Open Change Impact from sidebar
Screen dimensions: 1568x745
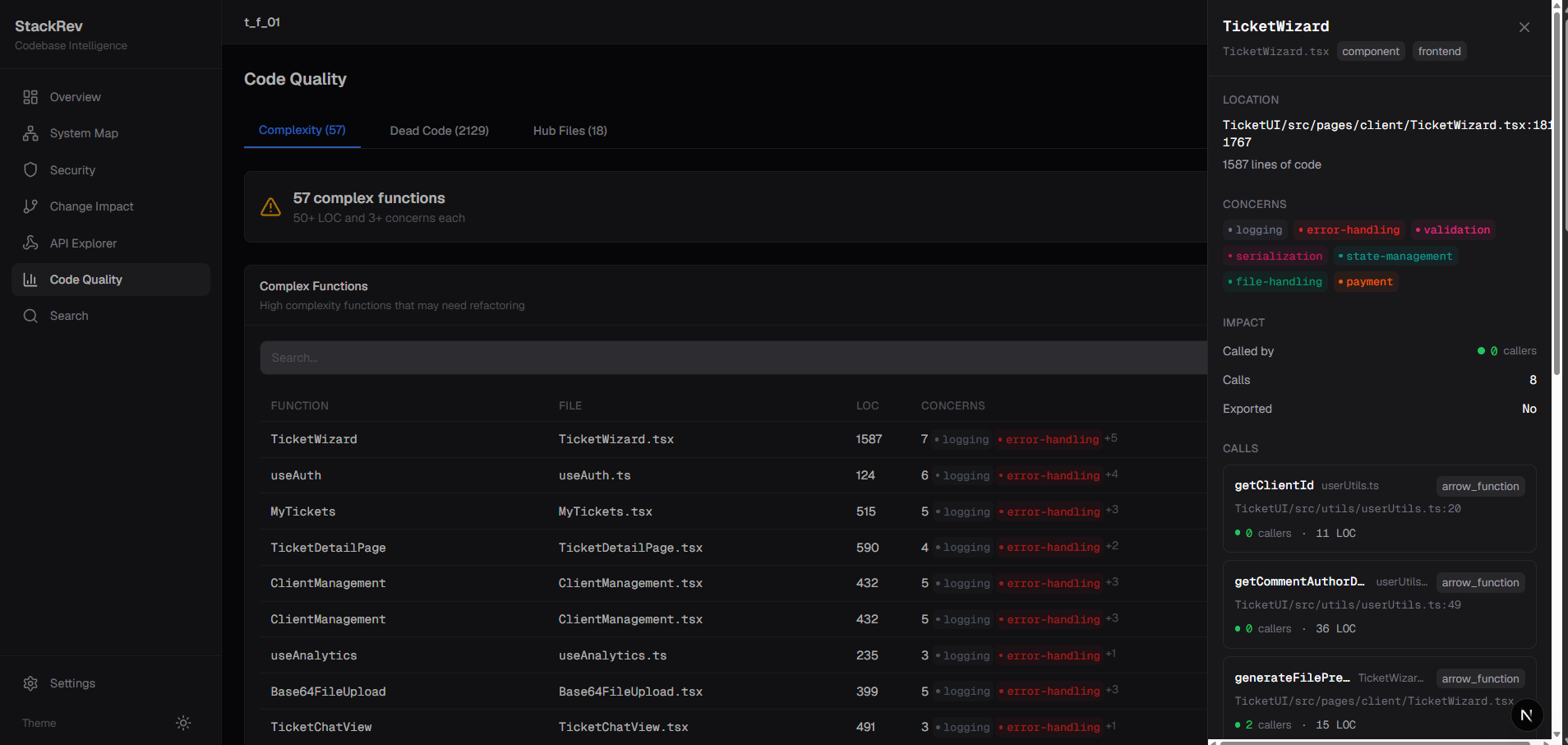tap(111, 206)
